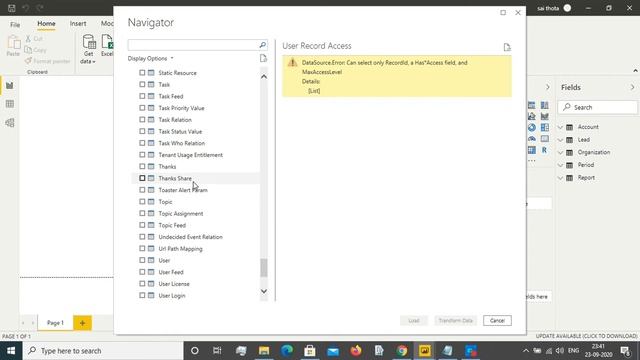Open the Data view icon in left sidebar
Screen dimensions: 640x360
[9, 104]
